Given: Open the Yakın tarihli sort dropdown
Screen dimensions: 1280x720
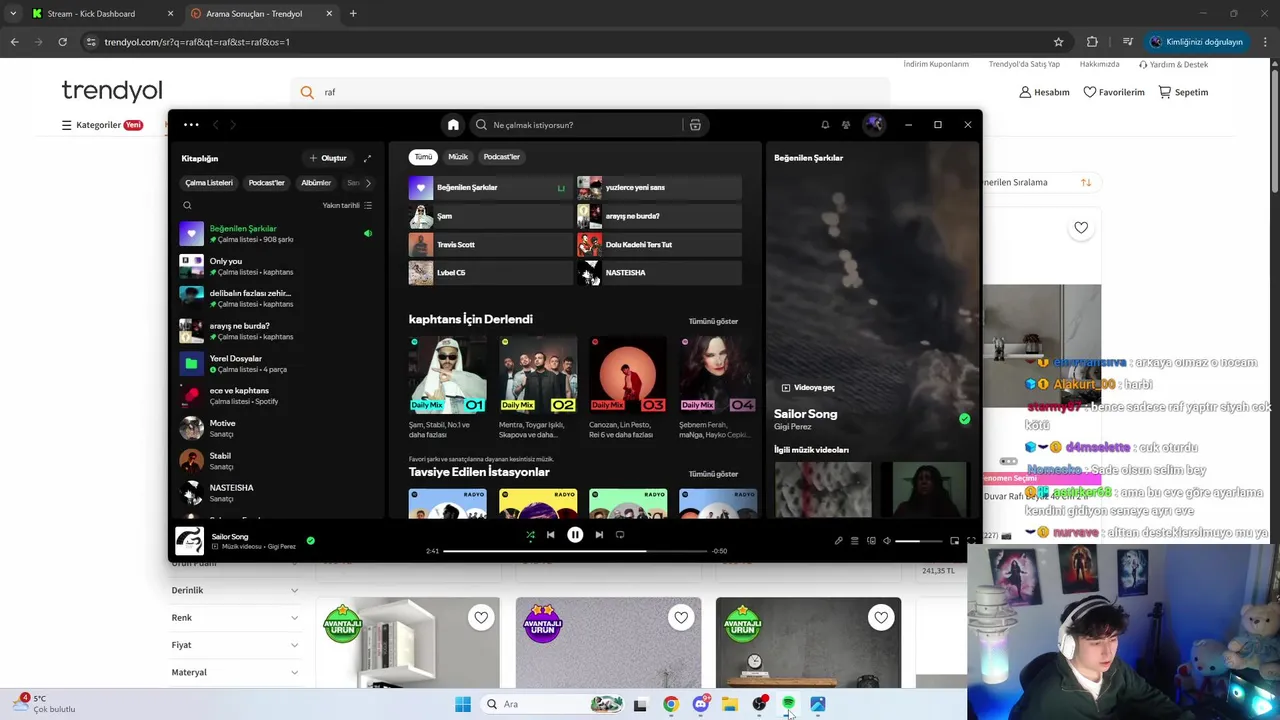Looking at the screenshot, I should [347, 205].
